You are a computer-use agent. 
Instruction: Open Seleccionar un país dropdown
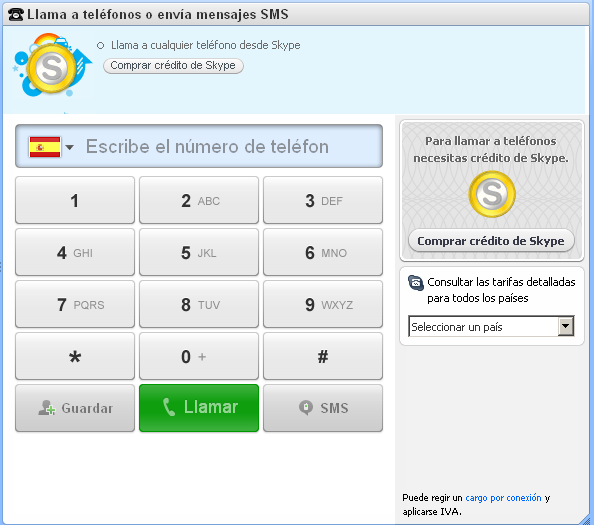click(491, 326)
